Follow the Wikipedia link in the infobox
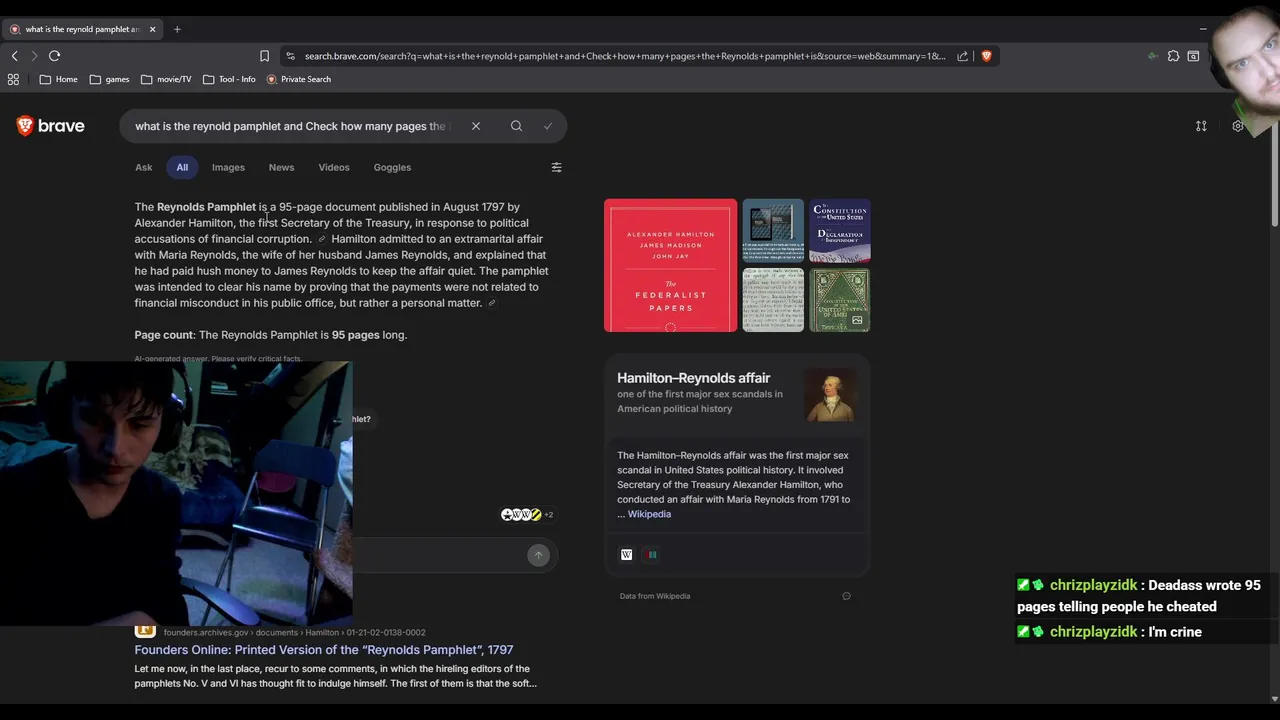The width and height of the screenshot is (1280, 720). click(x=649, y=514)
